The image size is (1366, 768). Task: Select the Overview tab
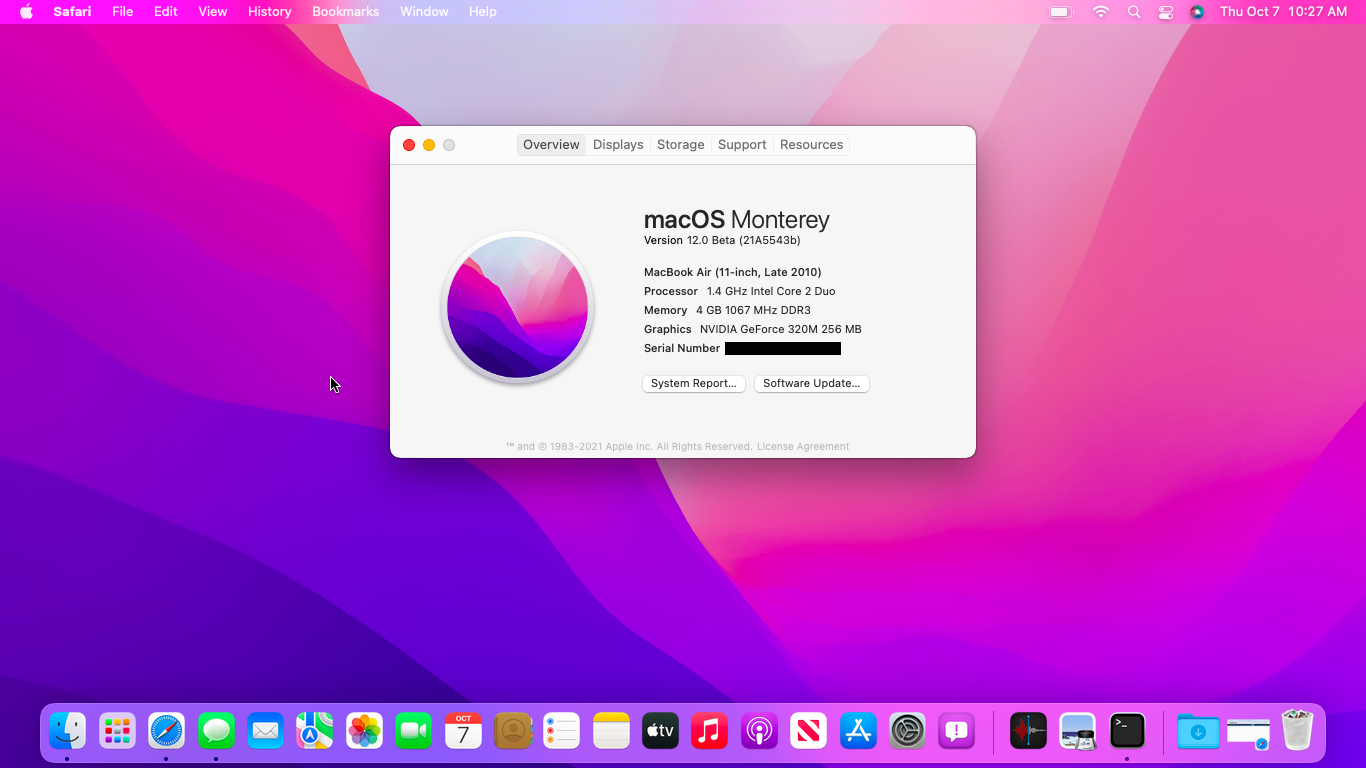[x=551, y=145]
